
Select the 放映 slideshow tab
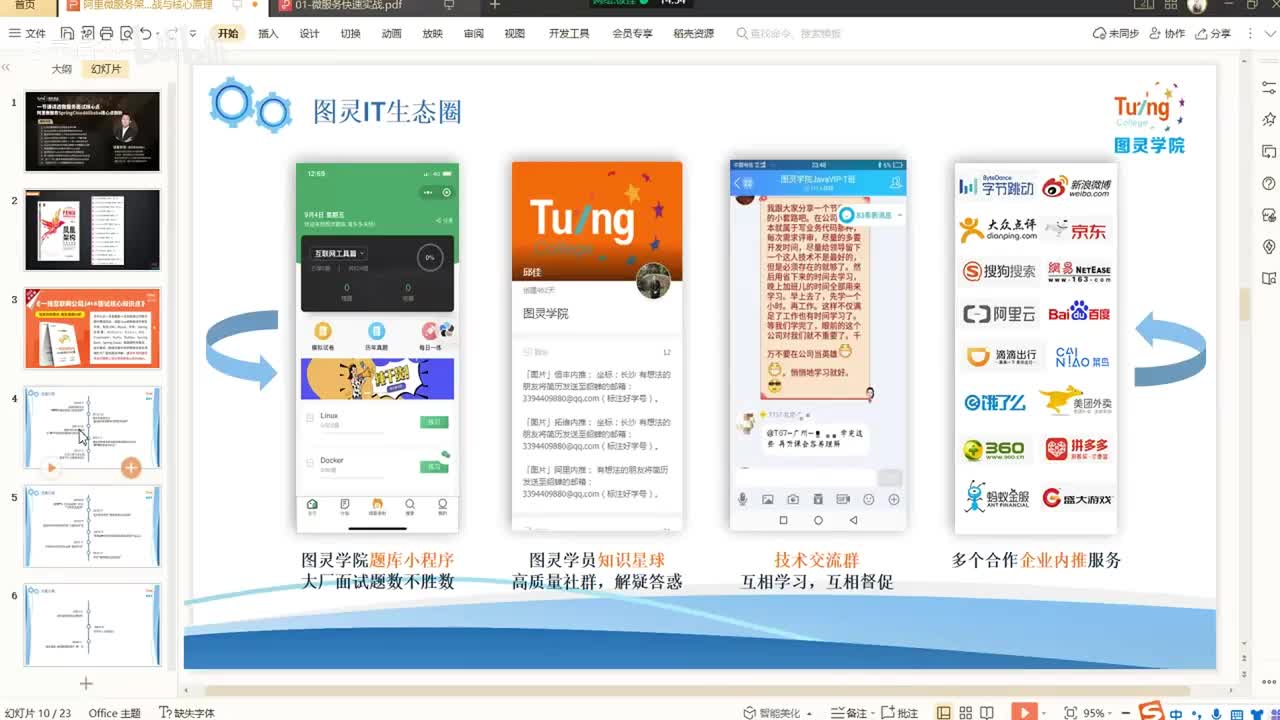(x=432, y=33)
